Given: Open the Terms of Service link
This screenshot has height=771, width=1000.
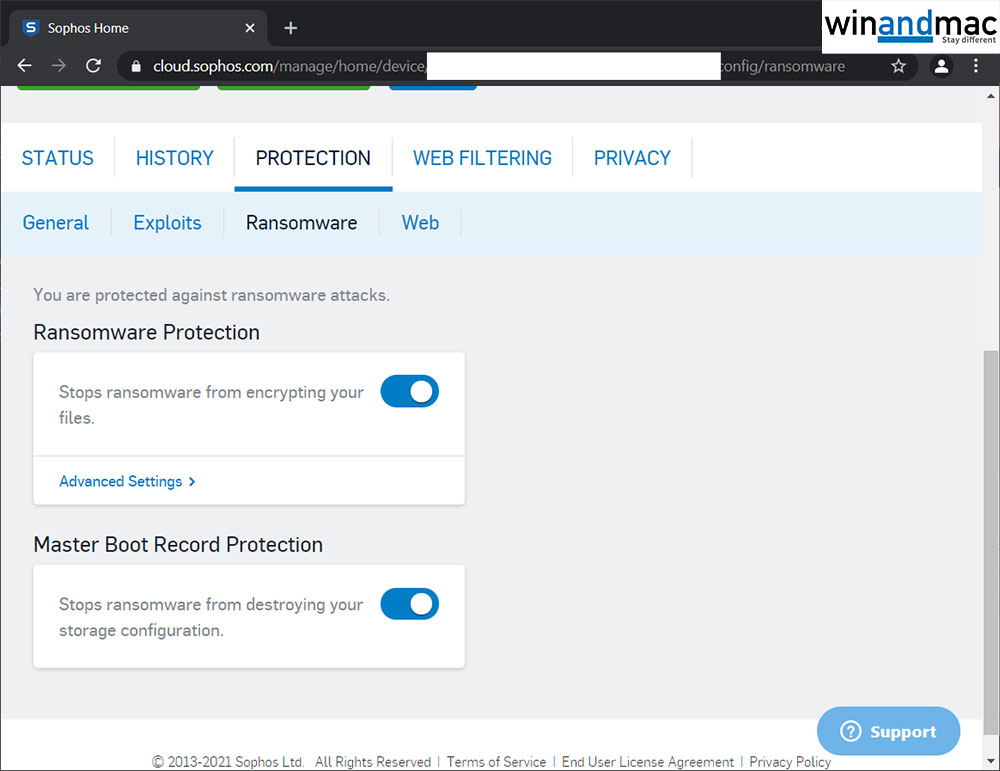Looking at the screenshot, I should pos(496,762).
